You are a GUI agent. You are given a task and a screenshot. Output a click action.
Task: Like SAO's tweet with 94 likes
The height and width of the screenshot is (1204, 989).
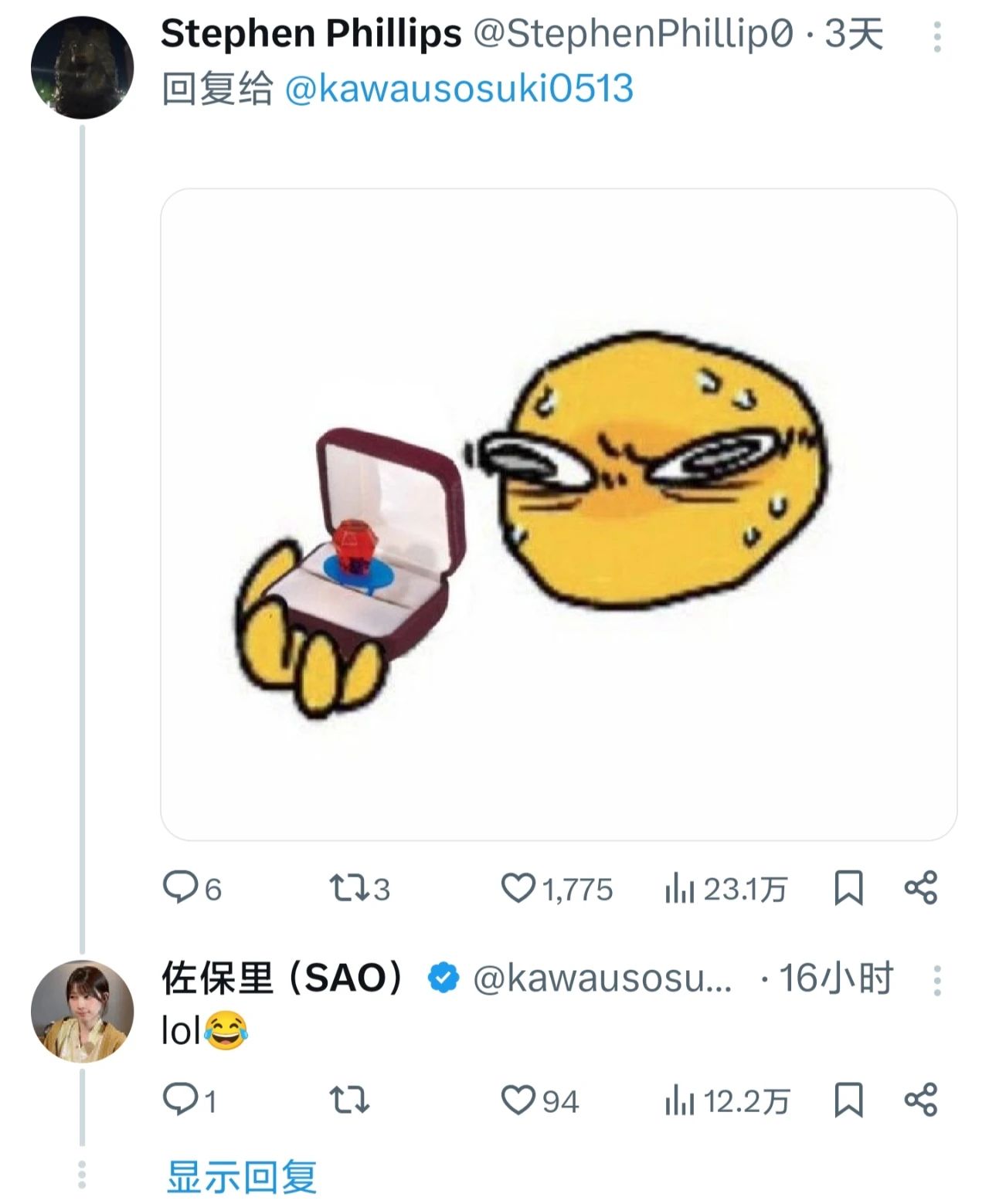(x=518, y=1099)
